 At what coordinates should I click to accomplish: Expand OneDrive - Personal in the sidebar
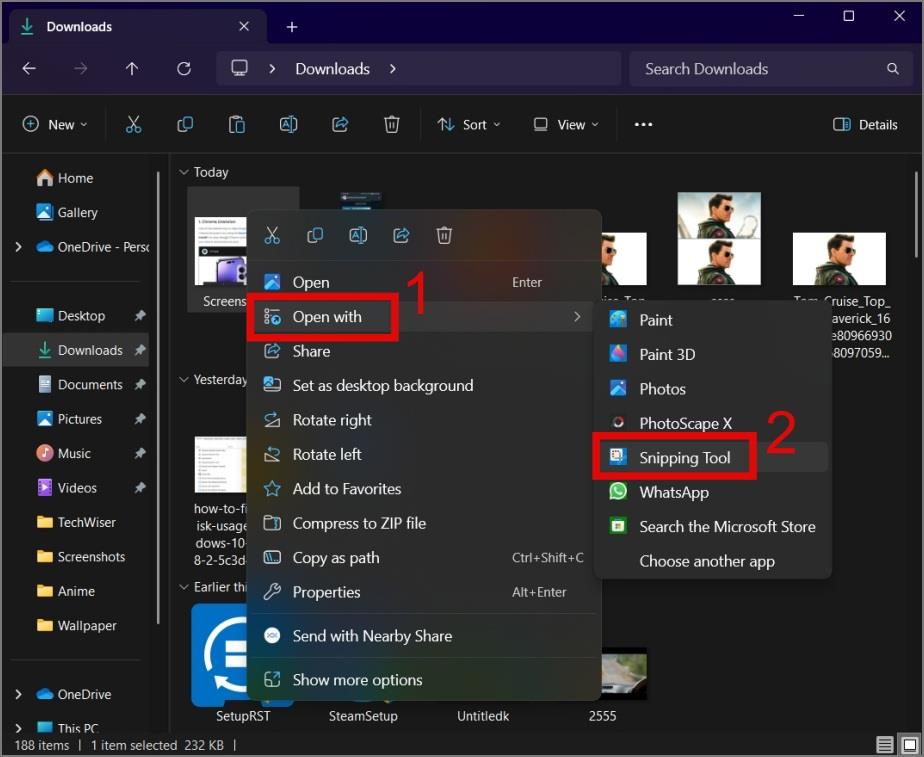click(x=18, y=247)
